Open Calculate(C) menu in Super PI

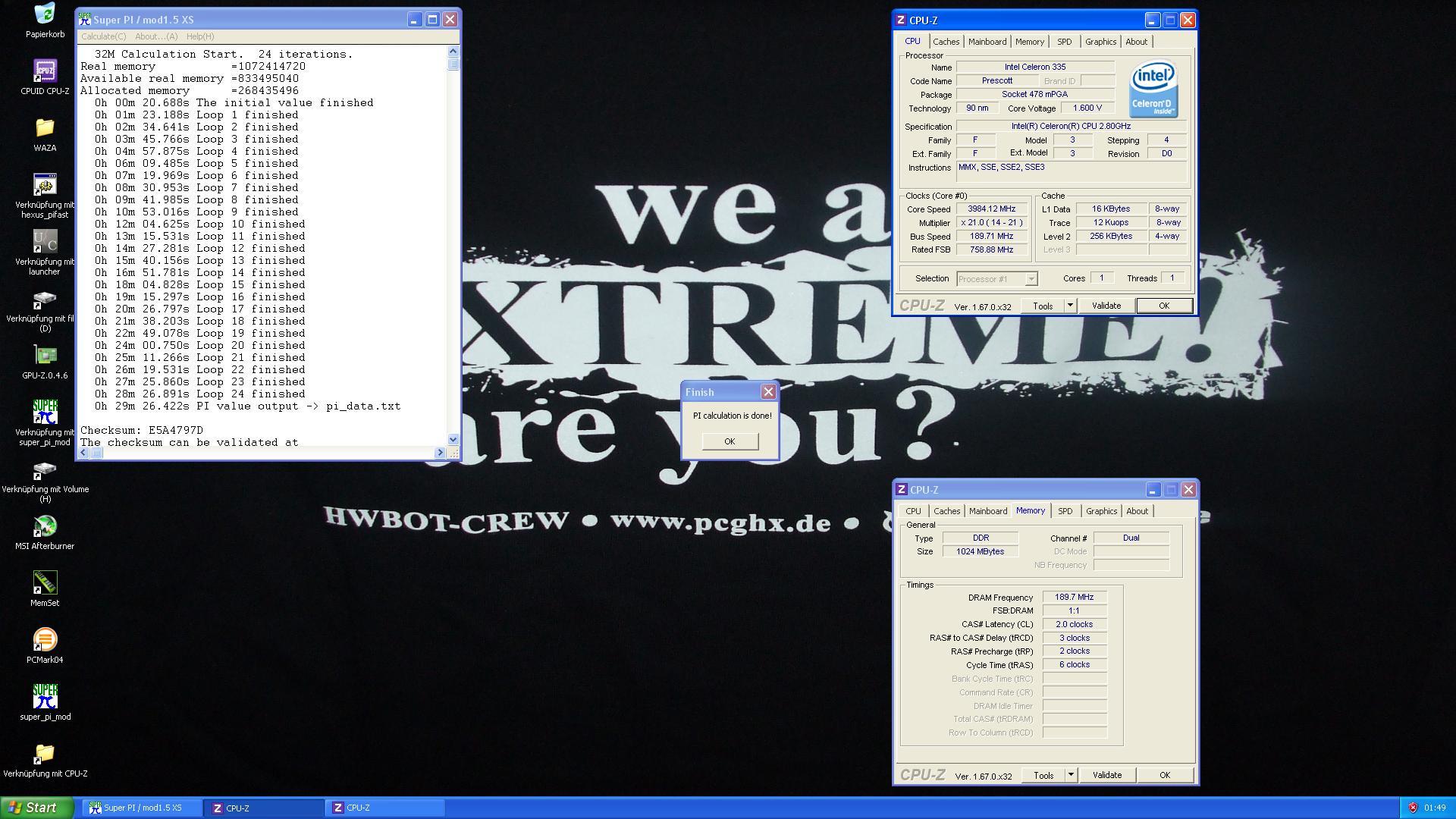tap(104, 36)
